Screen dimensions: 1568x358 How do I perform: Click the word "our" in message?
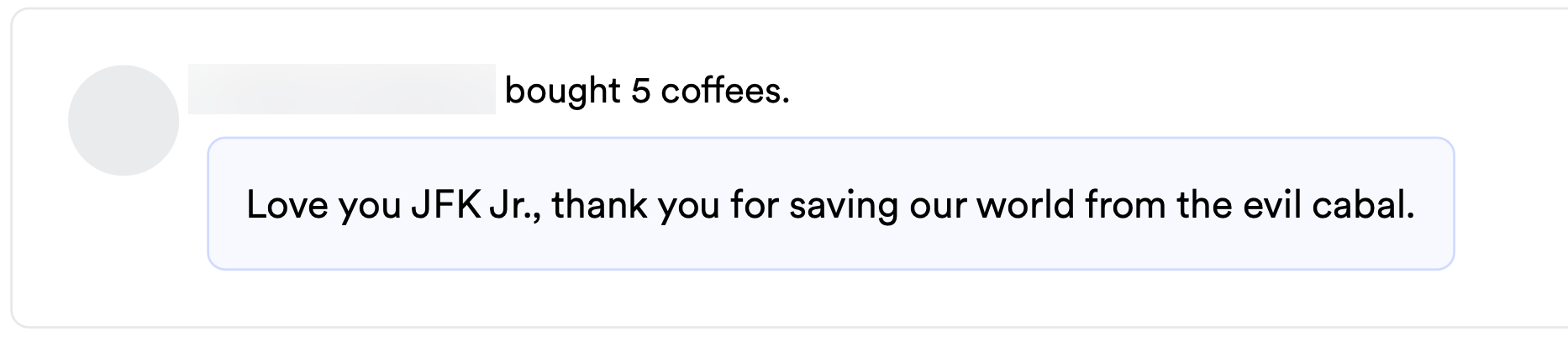[x=937, y=205]
